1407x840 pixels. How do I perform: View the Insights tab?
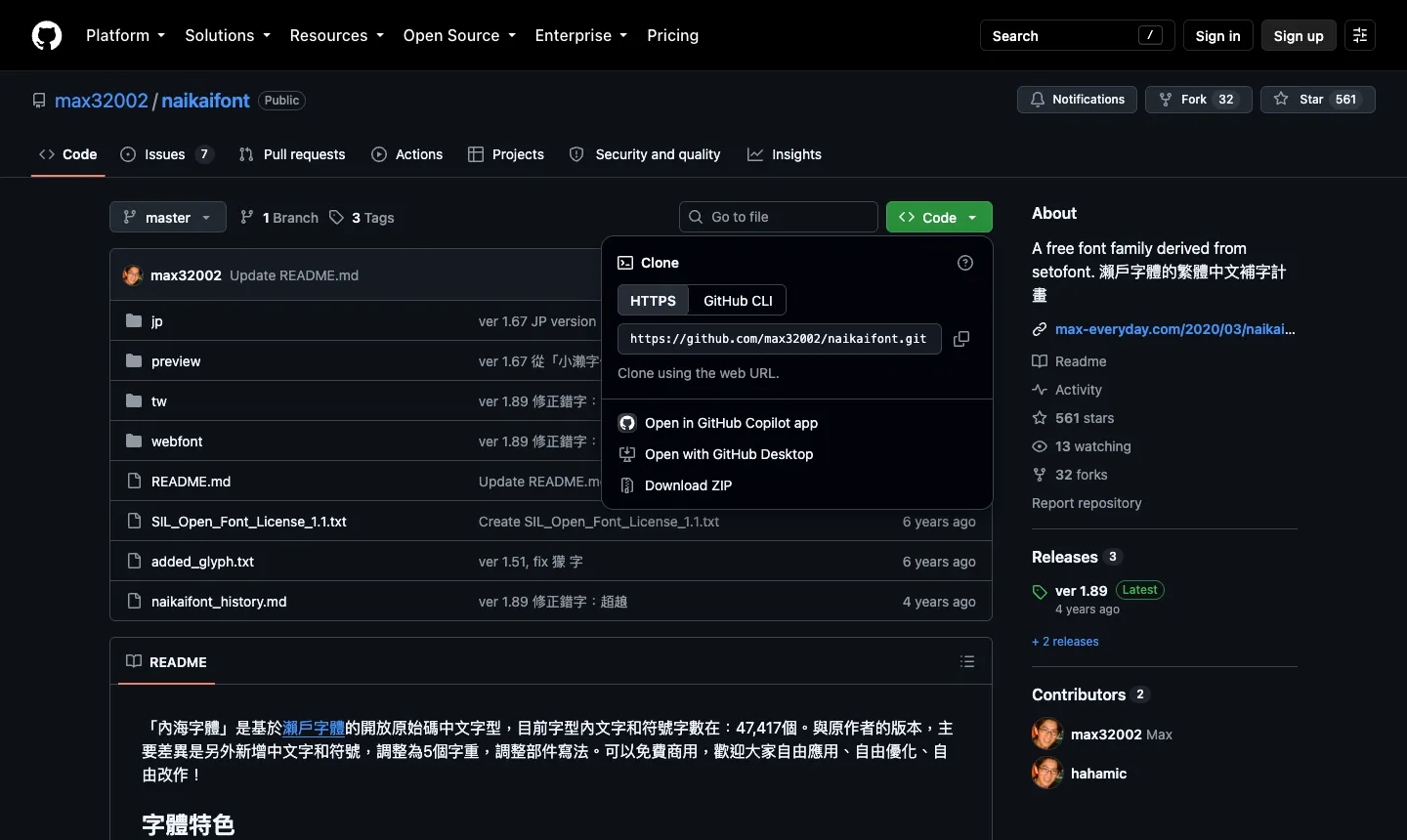click(x=785, y=154)
